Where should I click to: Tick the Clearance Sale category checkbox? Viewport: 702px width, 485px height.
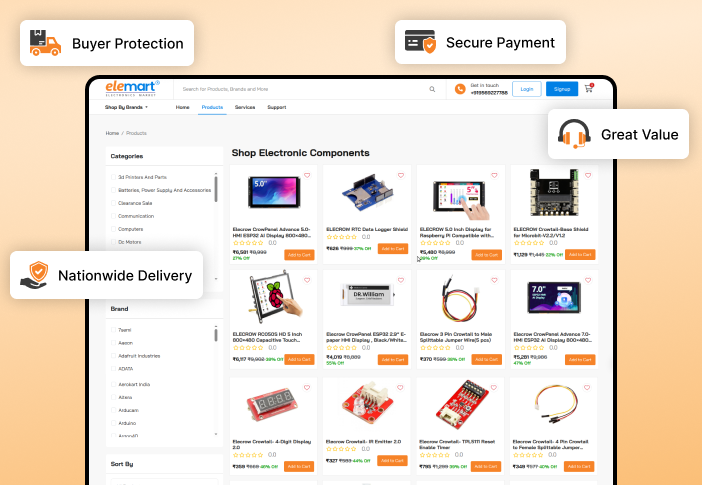[113, 203]
